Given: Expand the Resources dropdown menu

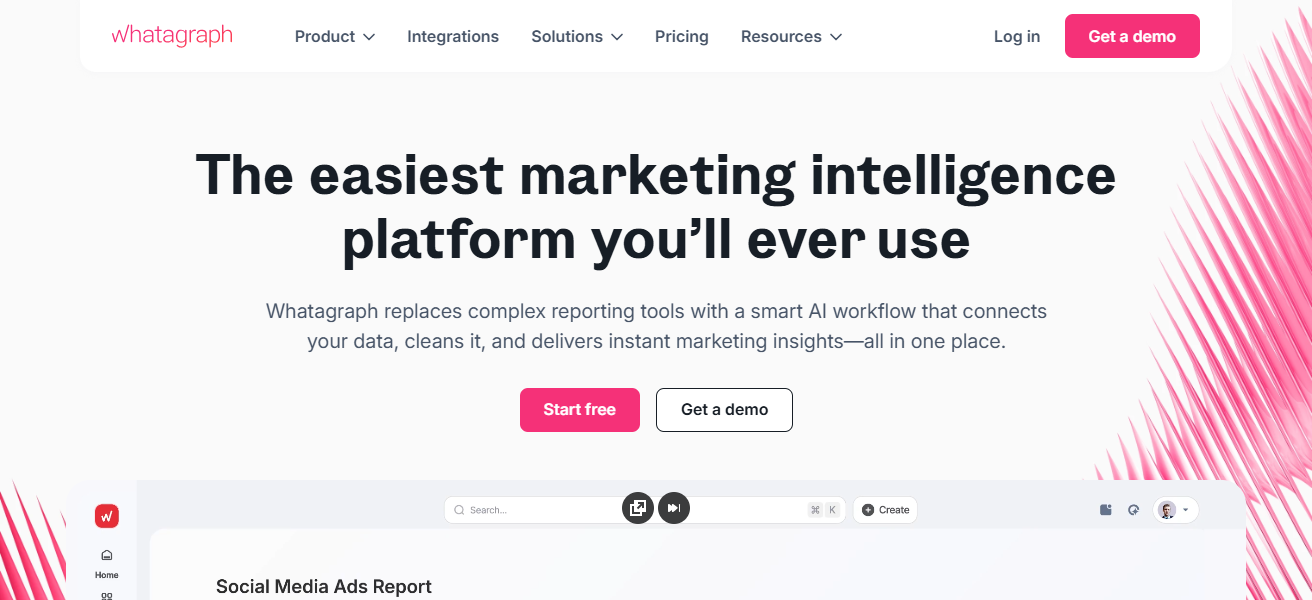Looking at the screenshot, I should pos(791,37).
